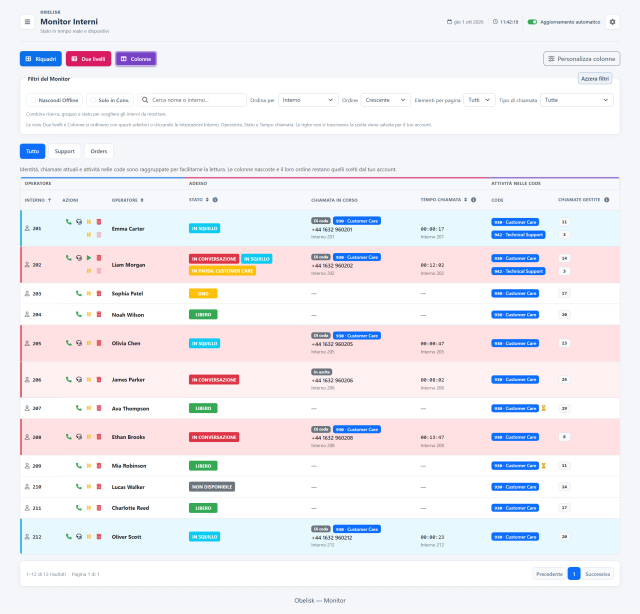Open the hamburger menu beside Monitor Interni

[27, 22]
